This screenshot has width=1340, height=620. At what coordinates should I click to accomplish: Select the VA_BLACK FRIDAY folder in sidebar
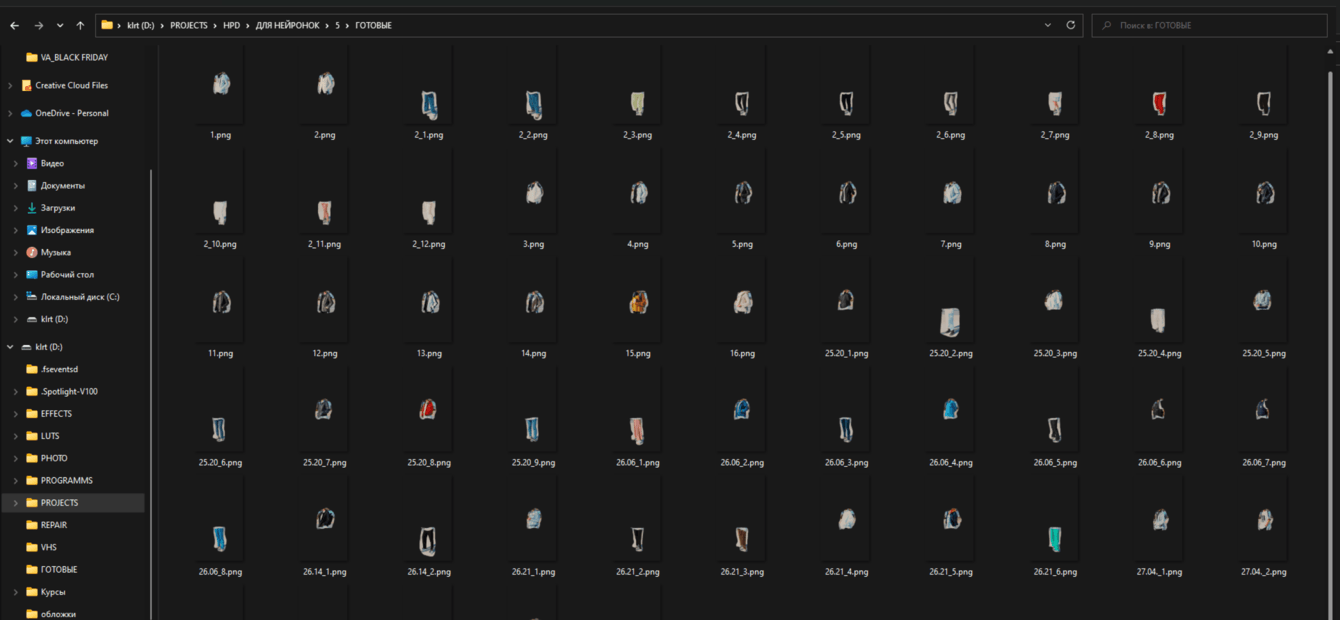click(x=73, y=57)
